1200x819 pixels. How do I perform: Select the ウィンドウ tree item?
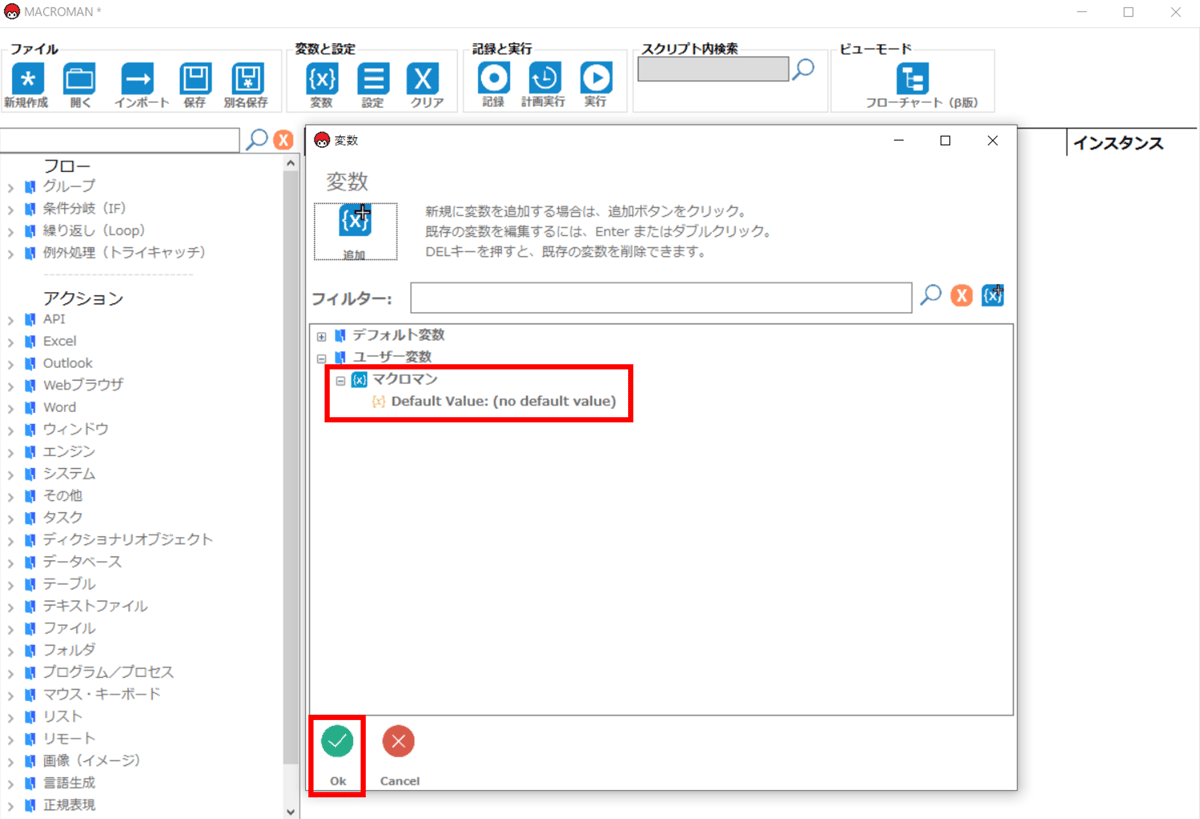(76, 429)
